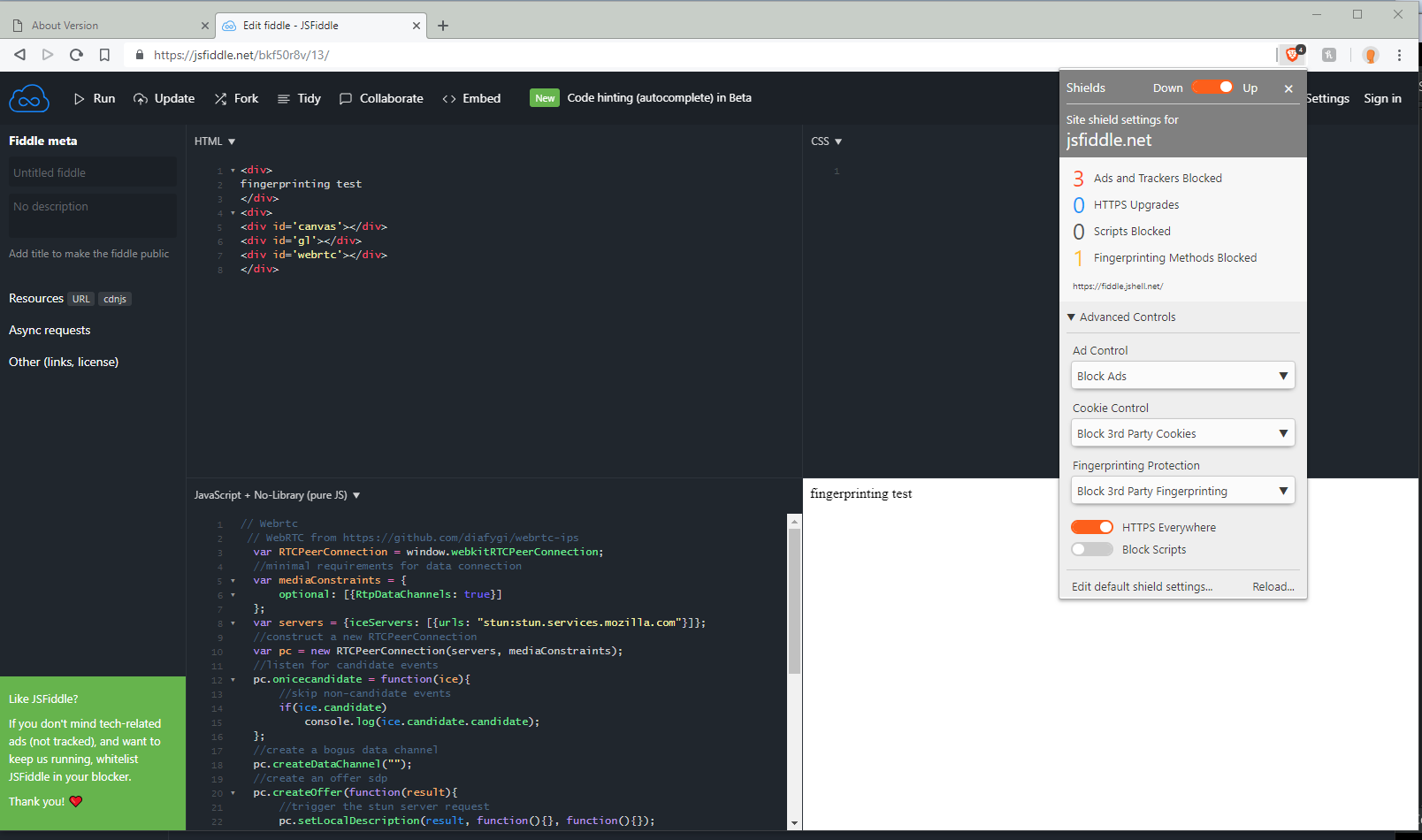Open HTML panel language dropdown
1422x840 pixels.
pyautogui.click(x=215, y=141)
